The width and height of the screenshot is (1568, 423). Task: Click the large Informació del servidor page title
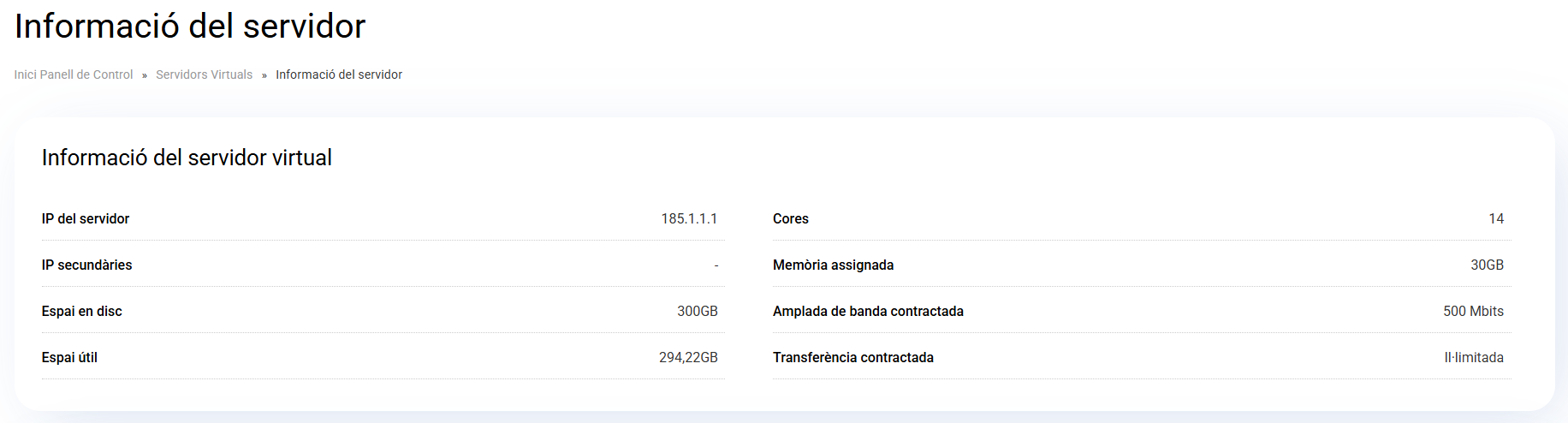pos(190,27)
